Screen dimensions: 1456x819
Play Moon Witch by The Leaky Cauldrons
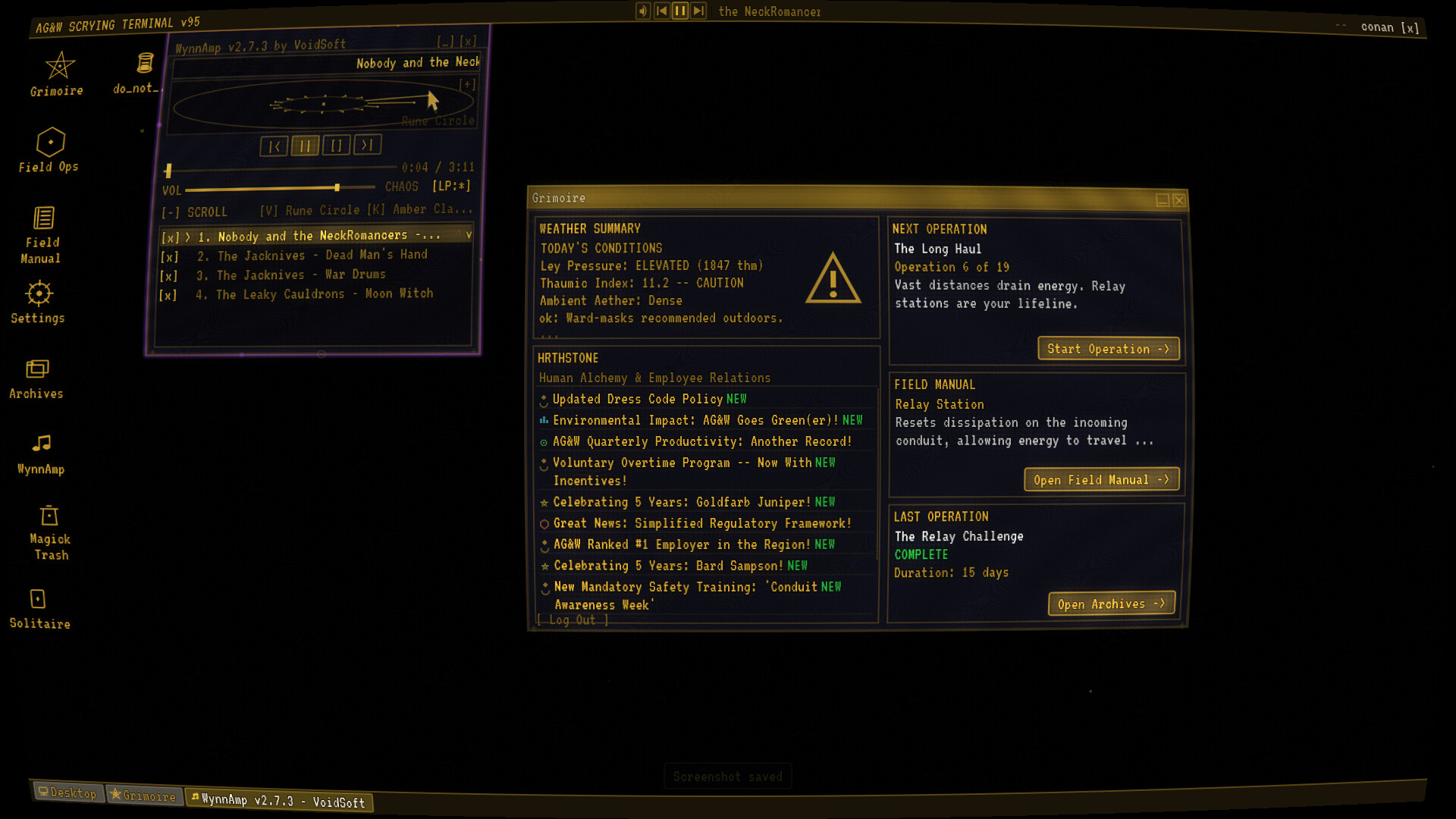pyautogui.click(x=314, y=294)
